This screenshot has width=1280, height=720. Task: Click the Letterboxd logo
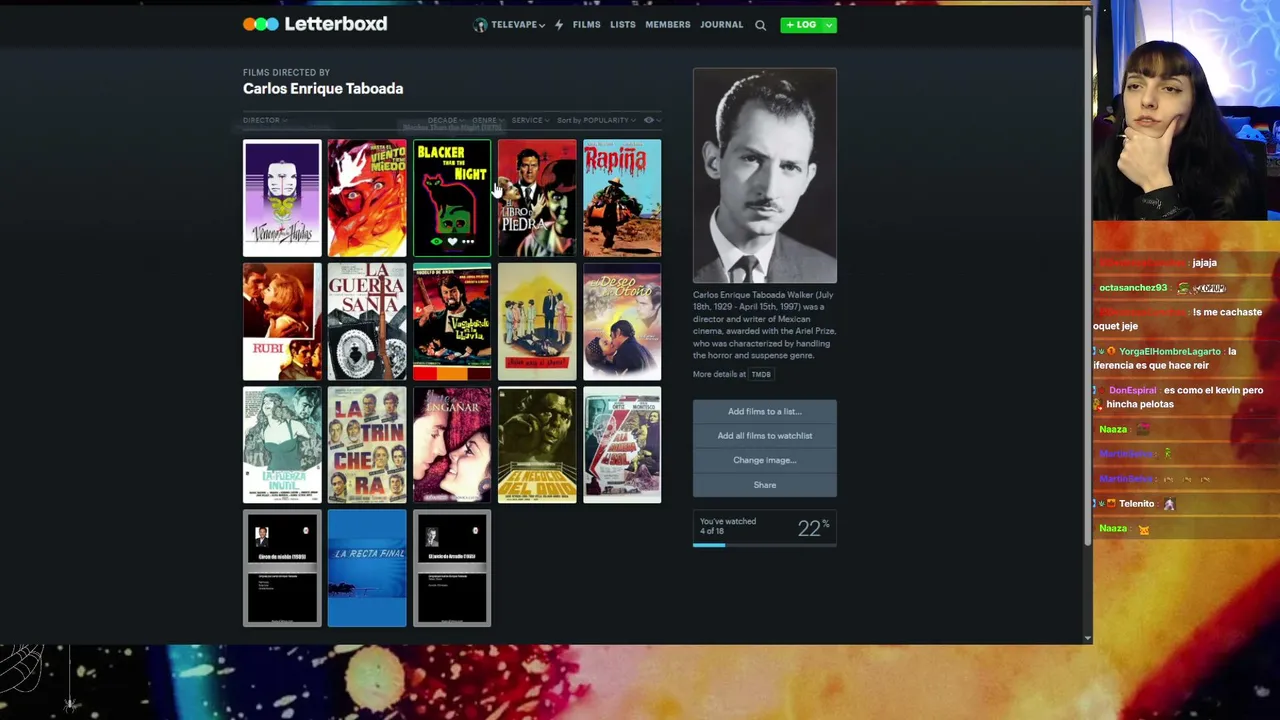click(315, 24)
